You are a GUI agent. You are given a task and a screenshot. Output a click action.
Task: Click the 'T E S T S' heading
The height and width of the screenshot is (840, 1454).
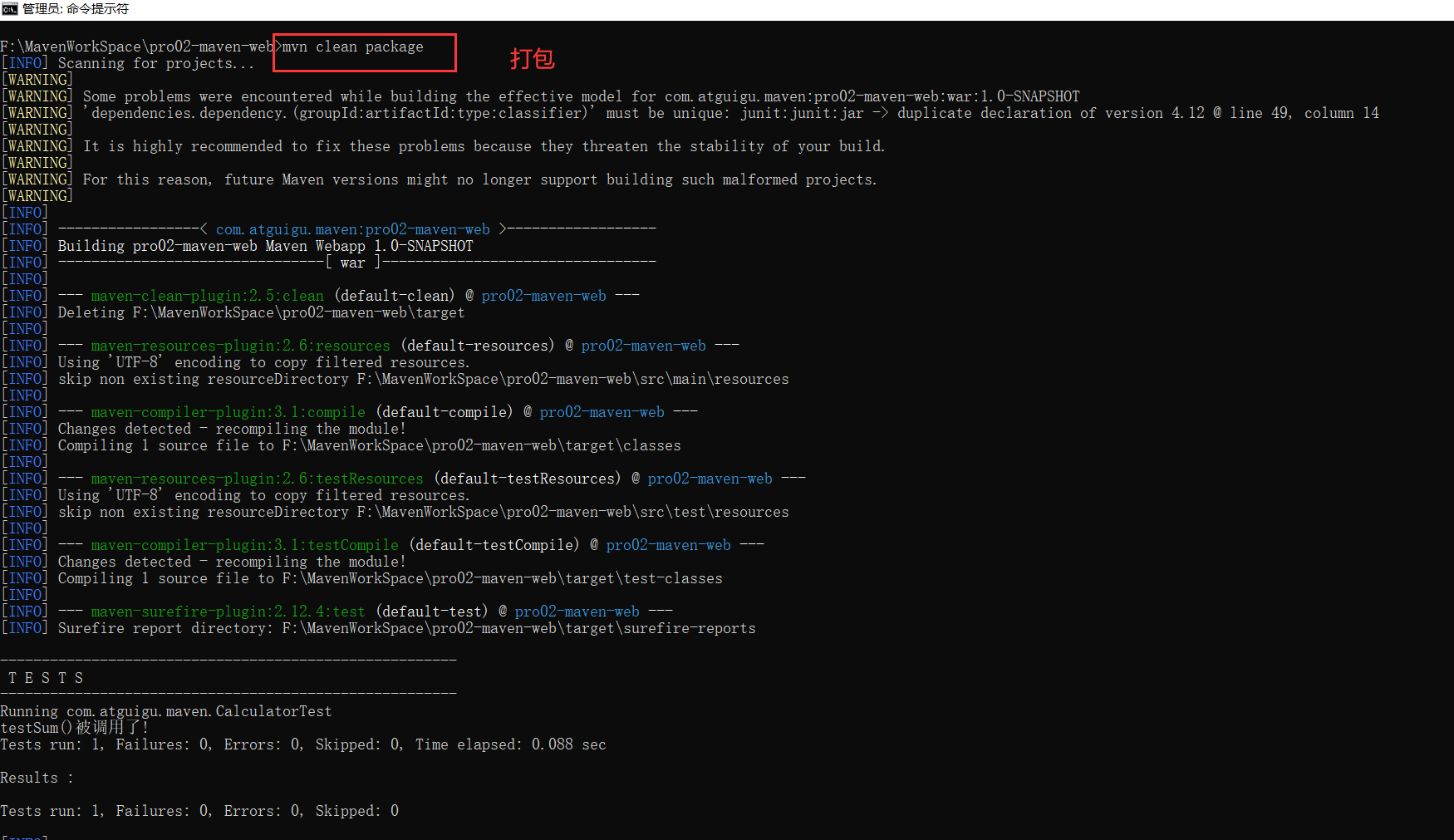46,678
